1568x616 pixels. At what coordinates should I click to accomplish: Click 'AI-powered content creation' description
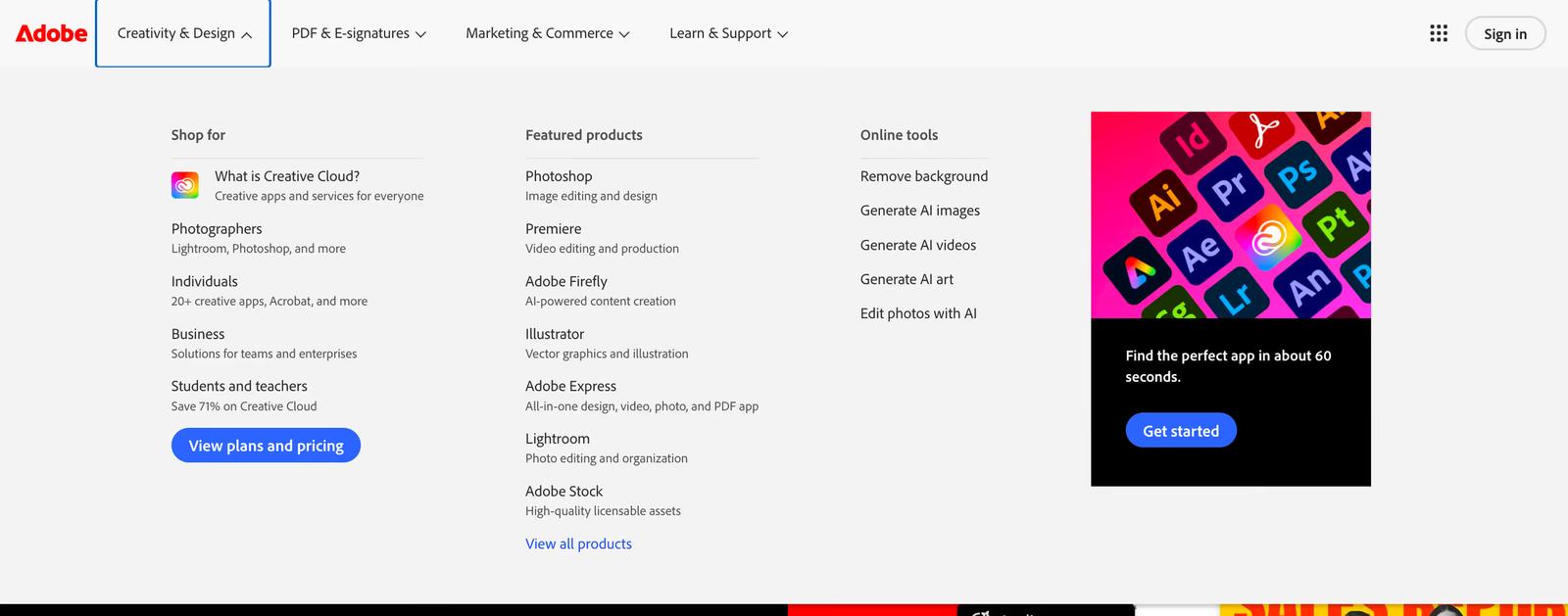point(601,302)
